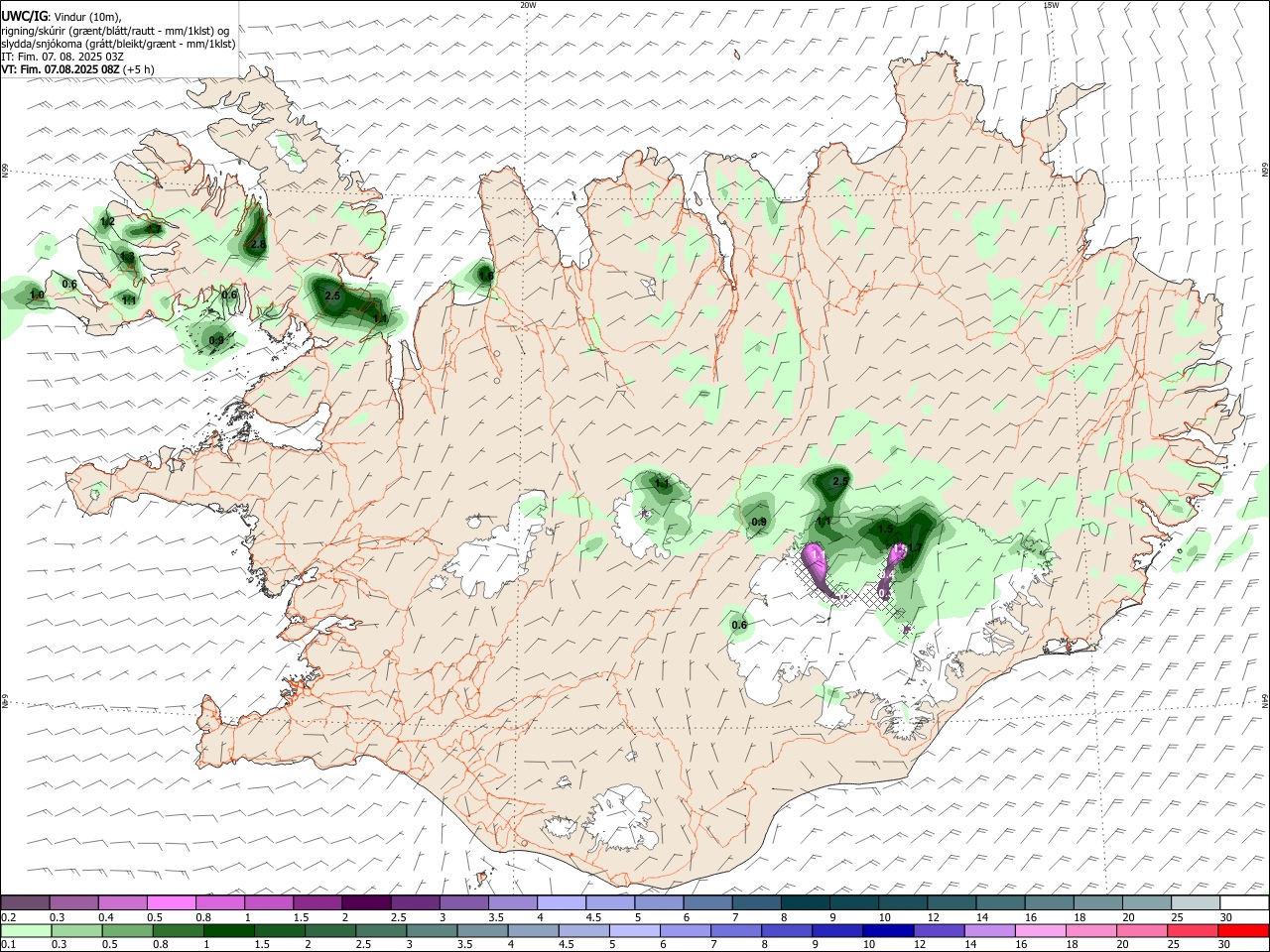Click the white 0.4 snow value label

[x=888, y=574]
